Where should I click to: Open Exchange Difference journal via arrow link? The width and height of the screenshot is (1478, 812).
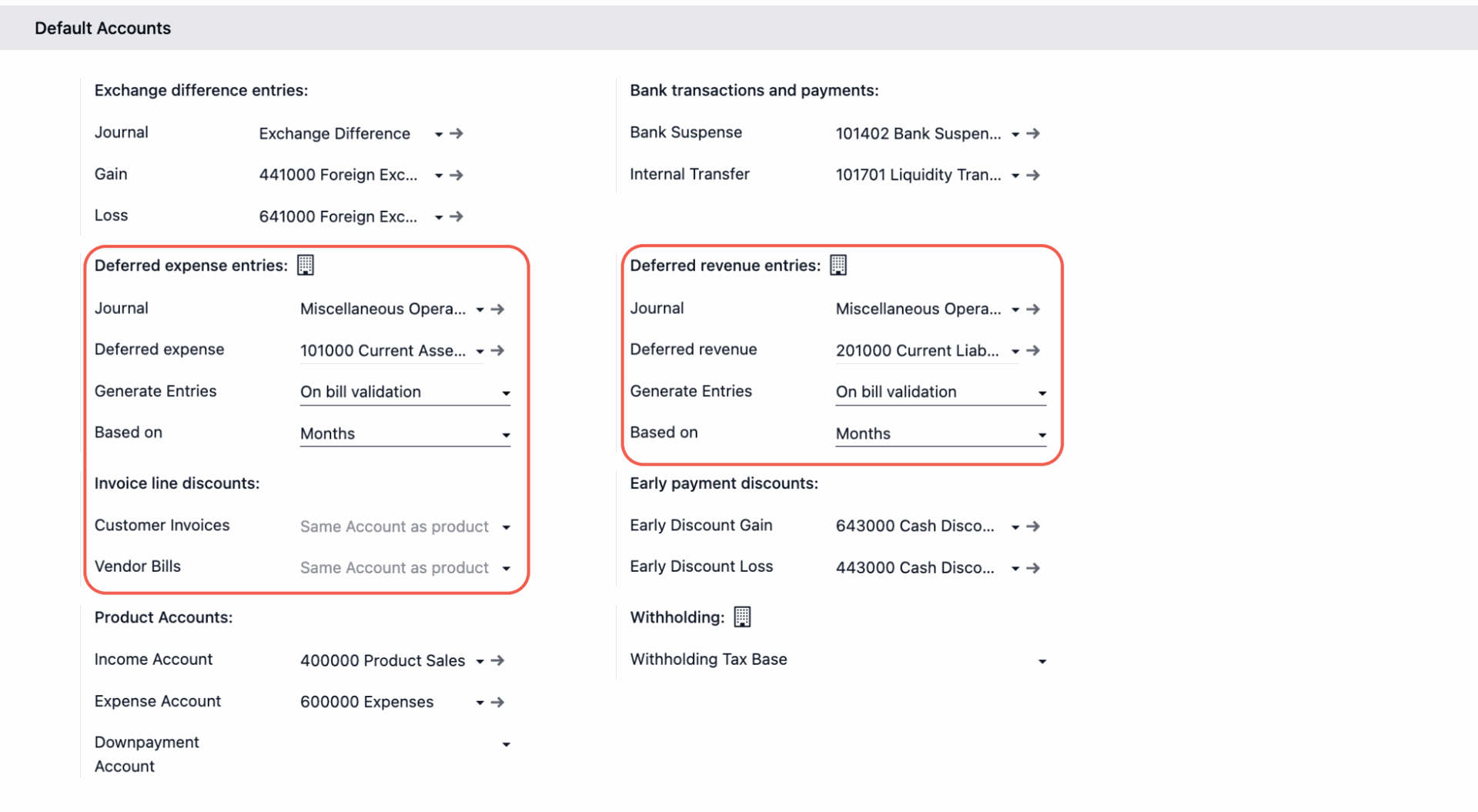[x=456, y=134]
